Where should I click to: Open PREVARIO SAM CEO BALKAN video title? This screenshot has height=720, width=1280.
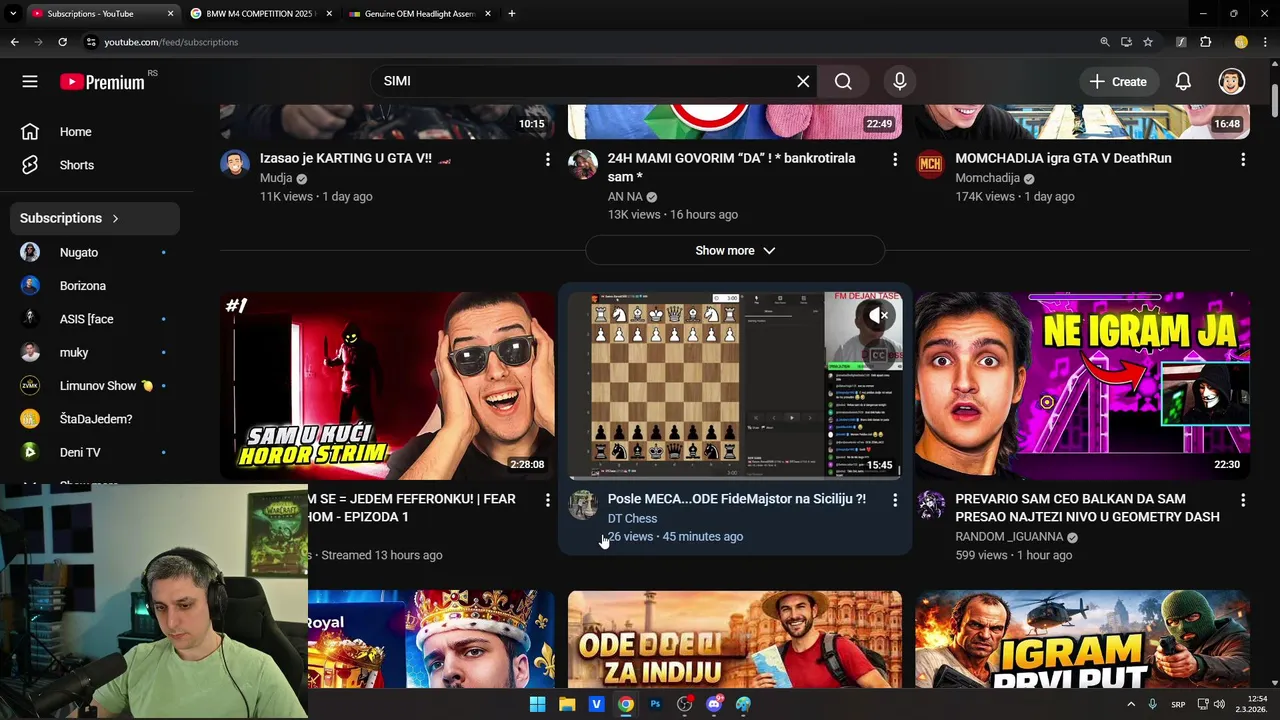1087,508
